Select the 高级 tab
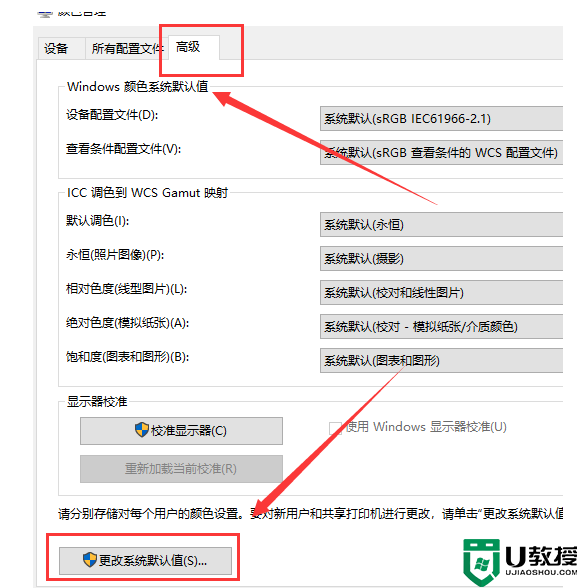 tap(194, 47)
